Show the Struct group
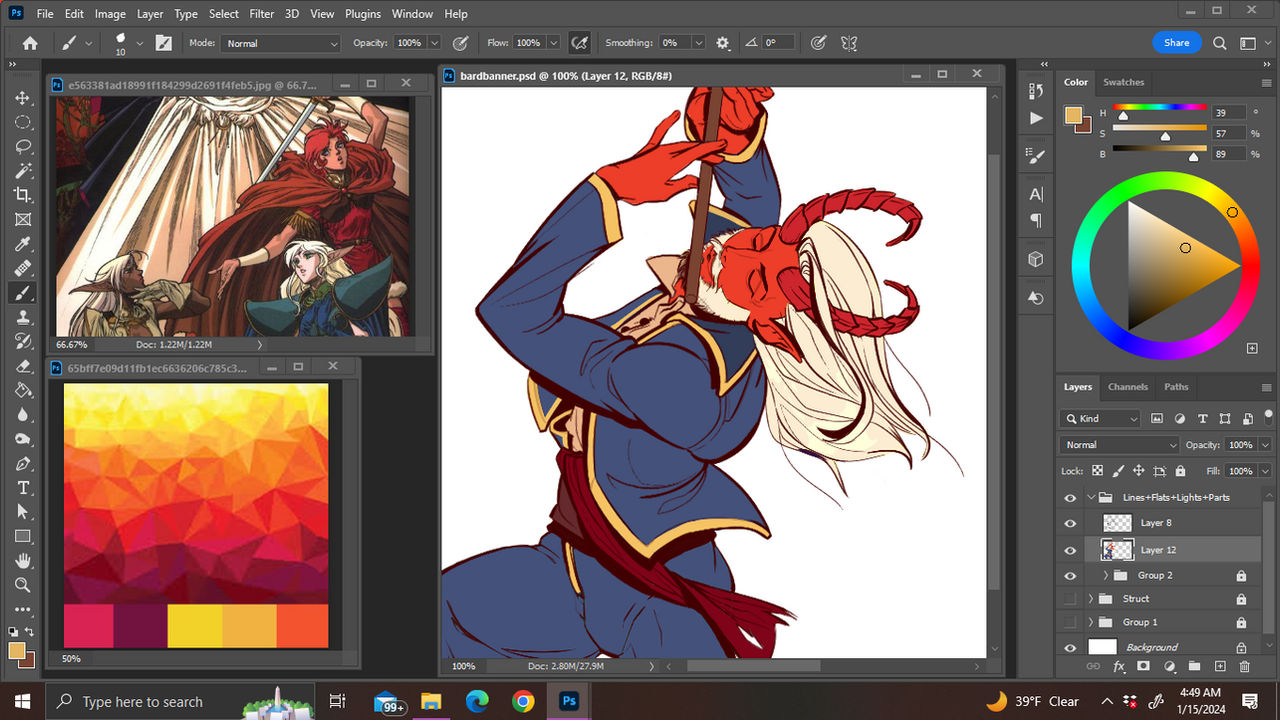The height and width of the screenshot is (720, 1280). [x=1070, y=598]
